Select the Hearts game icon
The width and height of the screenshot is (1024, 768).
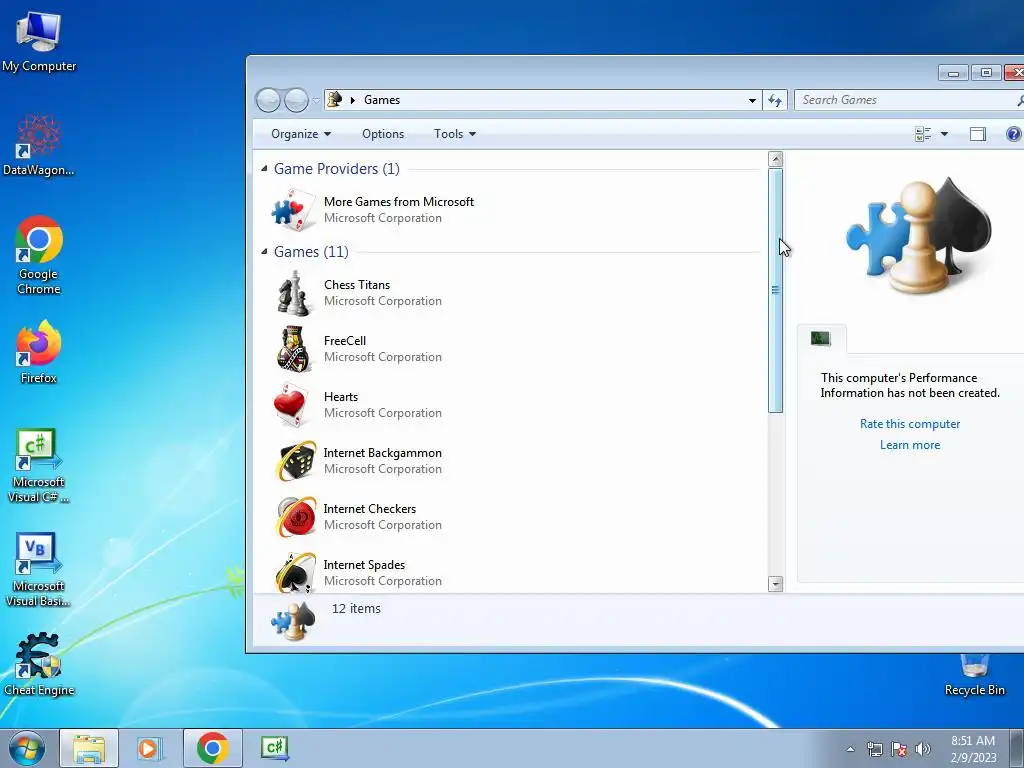pyautogui.click(x=291, y=405)
